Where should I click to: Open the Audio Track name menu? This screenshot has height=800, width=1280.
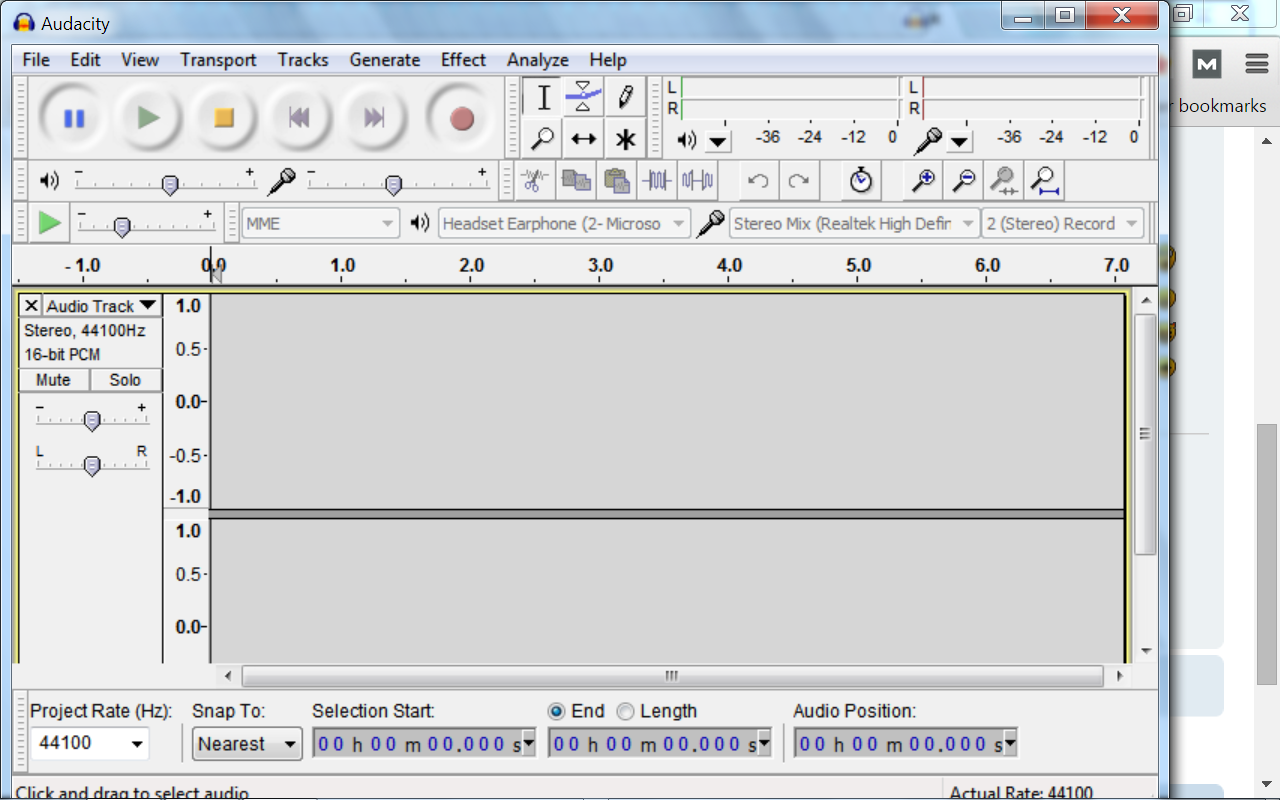(x=102, y=306)
